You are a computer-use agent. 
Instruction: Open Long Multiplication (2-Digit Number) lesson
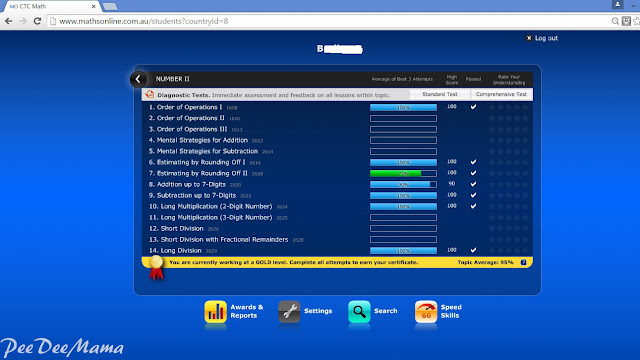[211, 206]
